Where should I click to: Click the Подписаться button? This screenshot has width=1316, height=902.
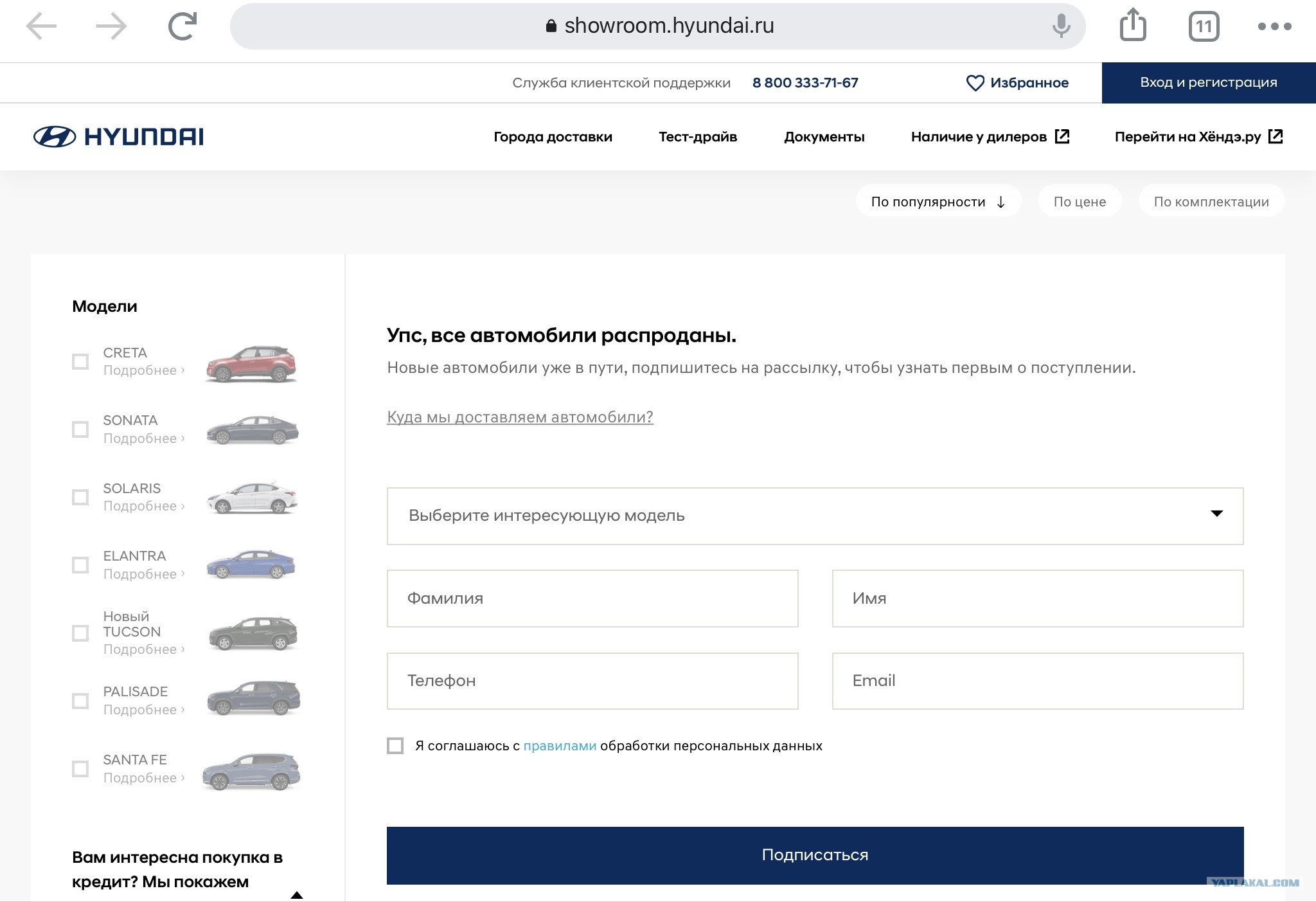click(x=815, y=855)
